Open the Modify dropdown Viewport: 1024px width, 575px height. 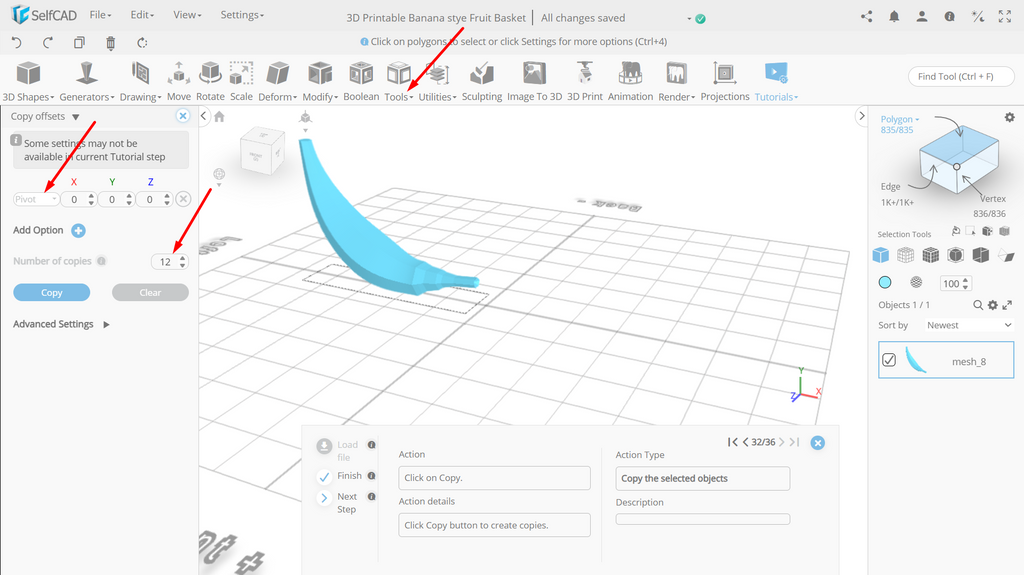click(320, 82)
